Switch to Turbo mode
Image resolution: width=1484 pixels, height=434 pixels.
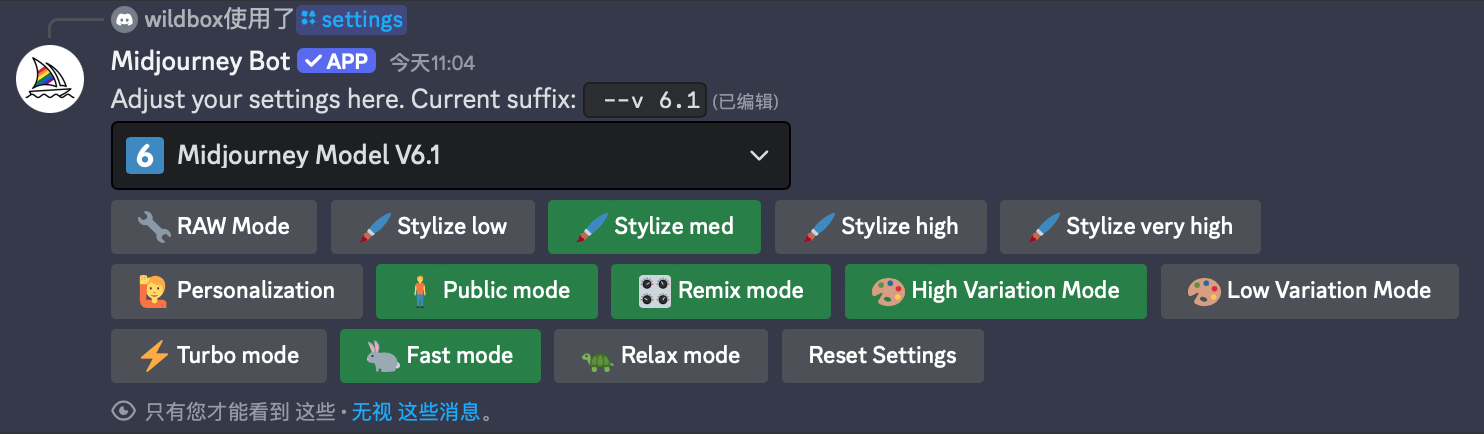click(219, 356)
